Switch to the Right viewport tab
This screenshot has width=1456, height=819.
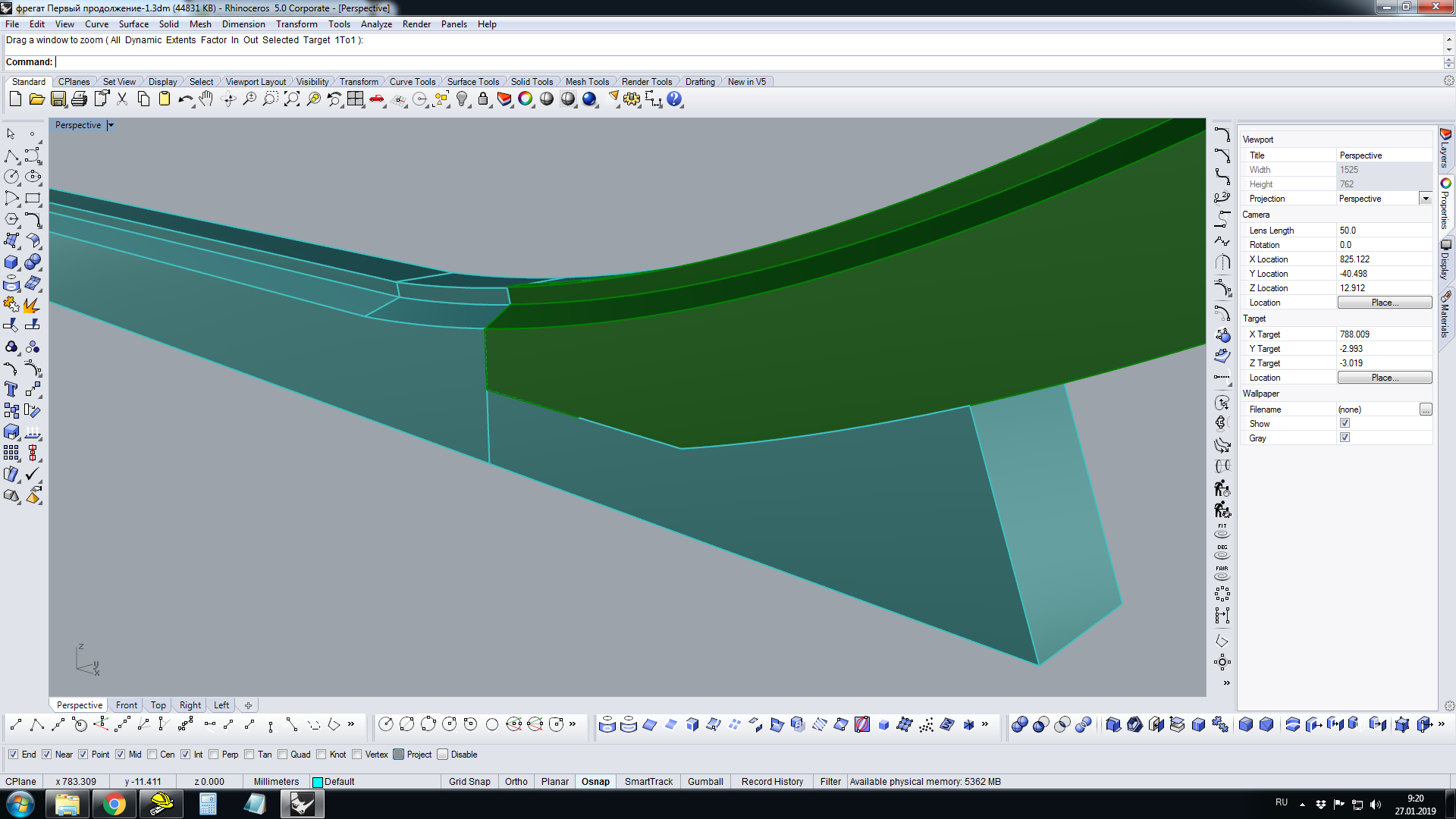[x=190, y=705]
